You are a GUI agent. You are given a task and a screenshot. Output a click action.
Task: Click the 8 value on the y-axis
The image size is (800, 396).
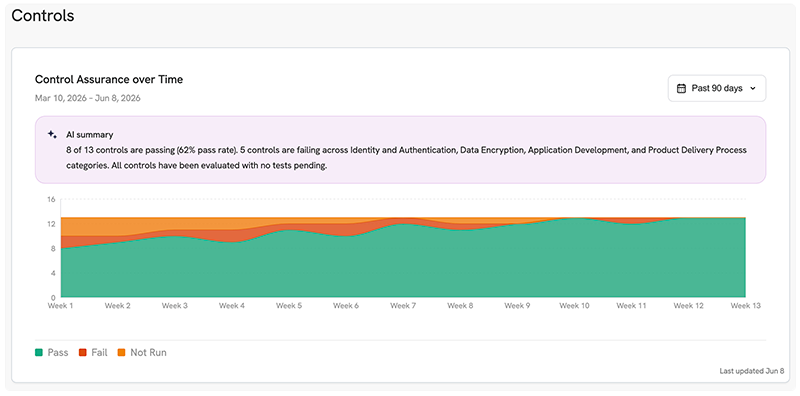[x=53, y=249]
